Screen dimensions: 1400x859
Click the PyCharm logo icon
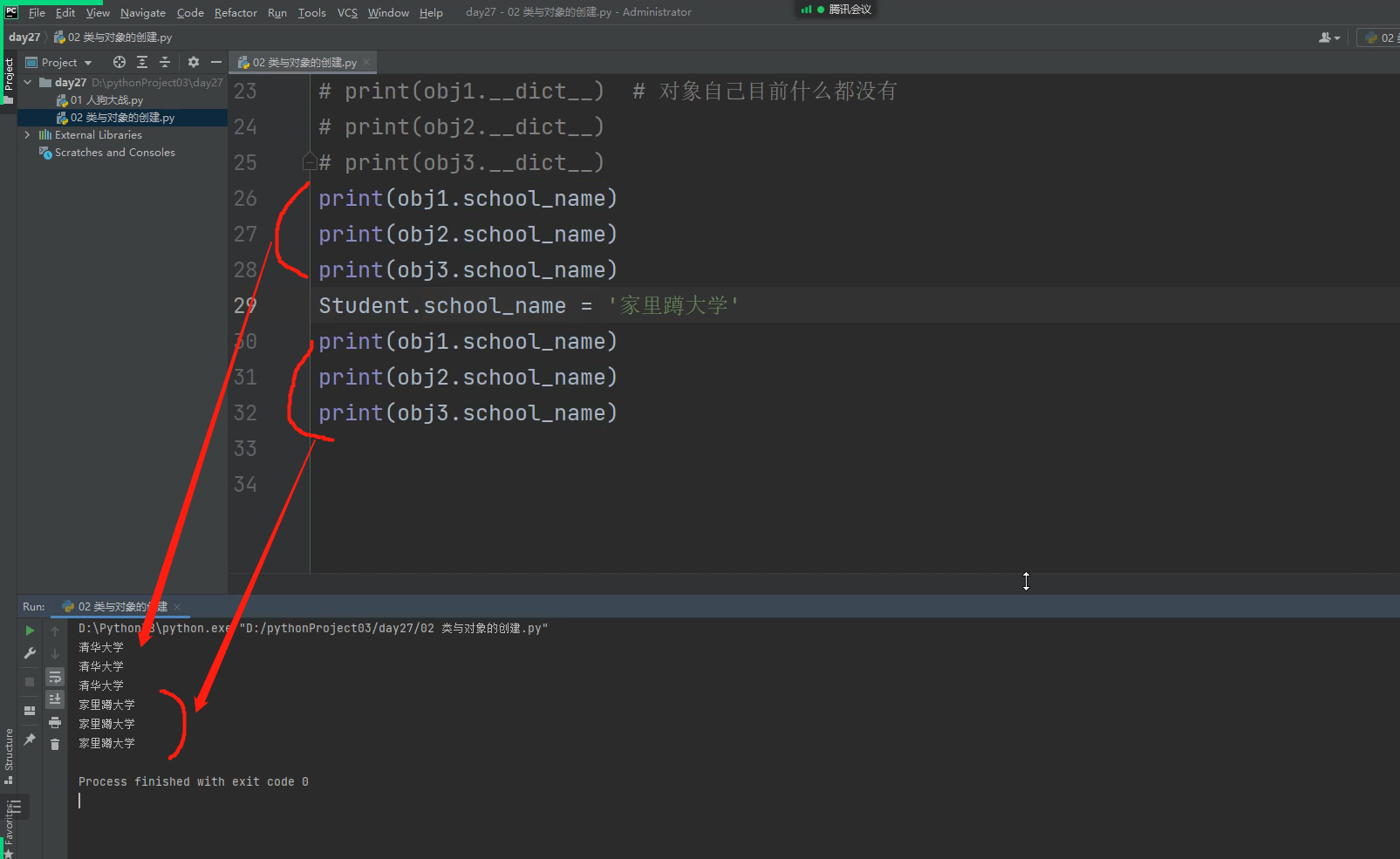[x=11, y=11]
